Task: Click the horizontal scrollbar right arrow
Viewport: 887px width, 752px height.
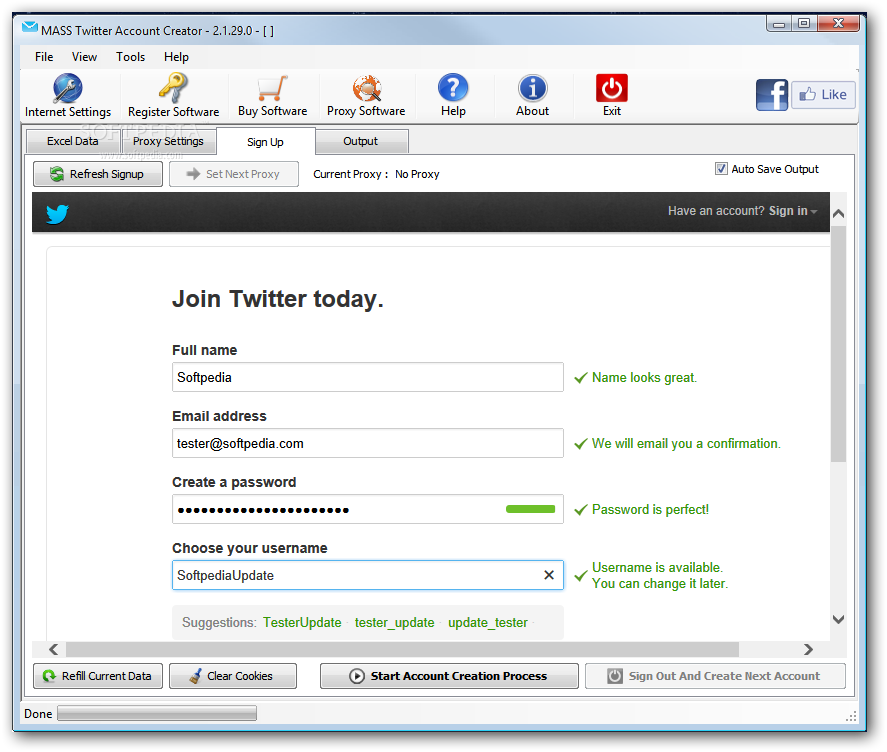Action: pyautogui.click(x=808, y=649)
